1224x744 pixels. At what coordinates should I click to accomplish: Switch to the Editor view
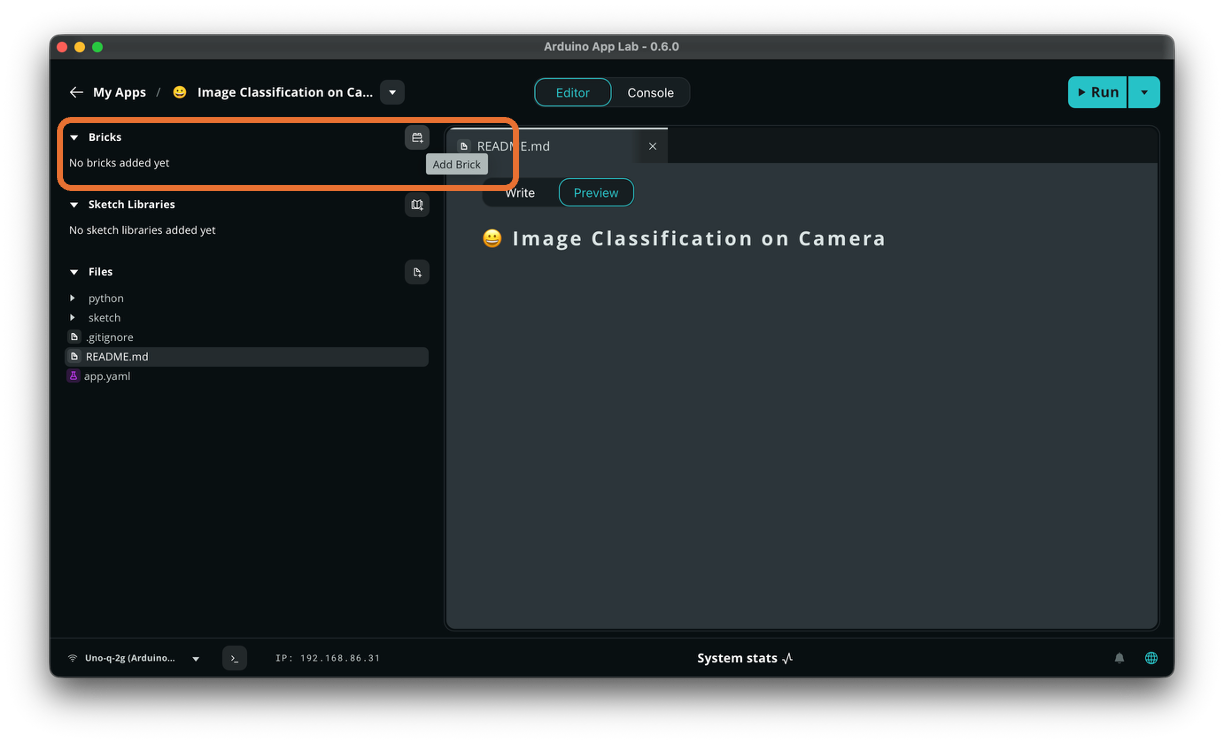pos(573,92)
